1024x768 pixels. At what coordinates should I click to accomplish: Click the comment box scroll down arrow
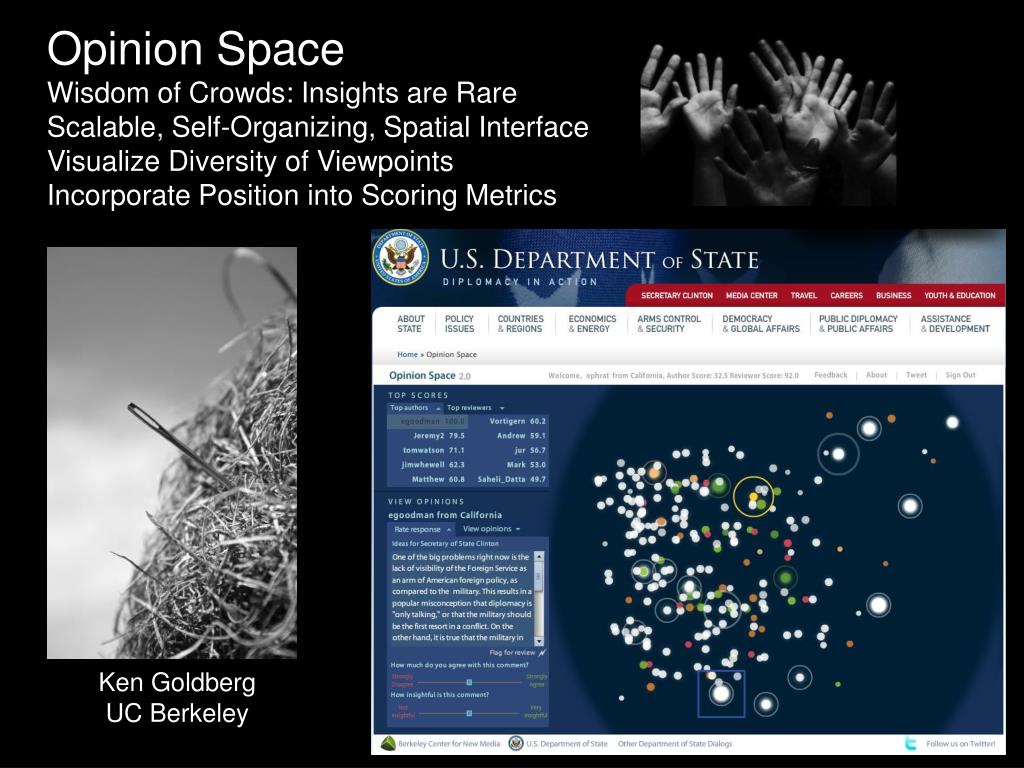tap(539, 641)
